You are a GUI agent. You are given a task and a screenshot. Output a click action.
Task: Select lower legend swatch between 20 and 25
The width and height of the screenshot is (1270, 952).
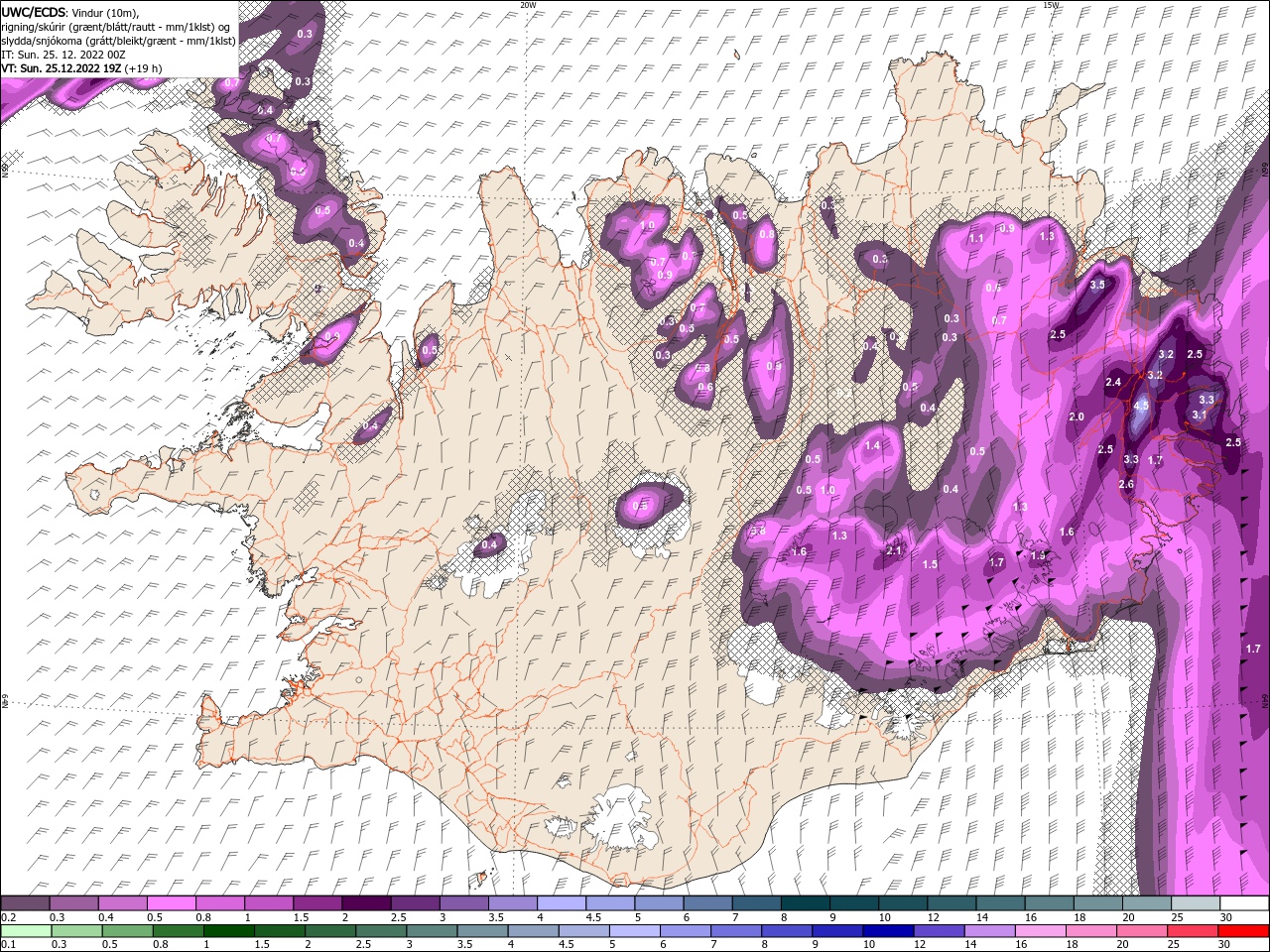click(1142, 931)
